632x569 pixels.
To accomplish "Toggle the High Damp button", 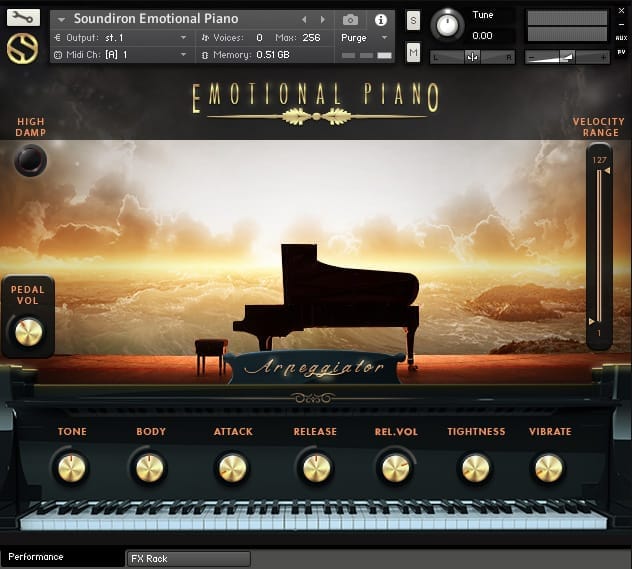I will tap(30, 159).
